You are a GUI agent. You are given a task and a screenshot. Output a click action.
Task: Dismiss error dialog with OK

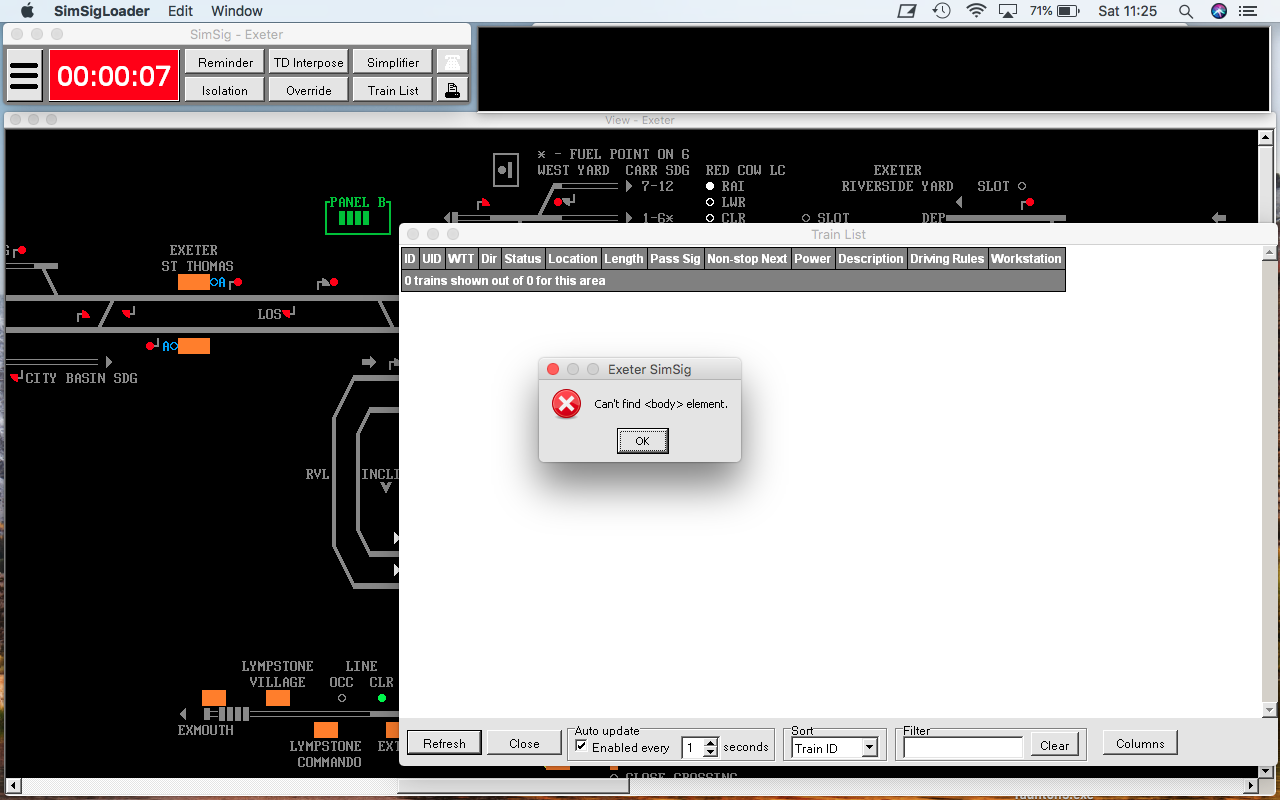(x=642, y=441)
